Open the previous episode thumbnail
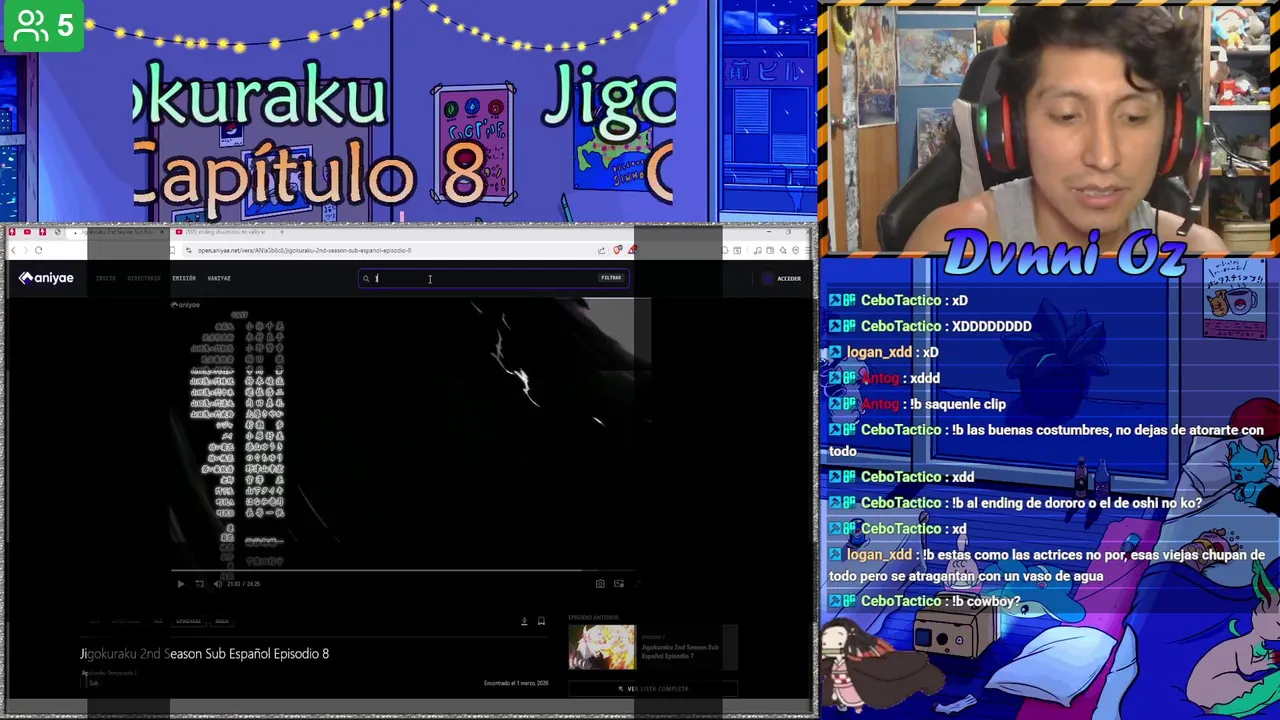1280x720 pixels. pos(602,648)
